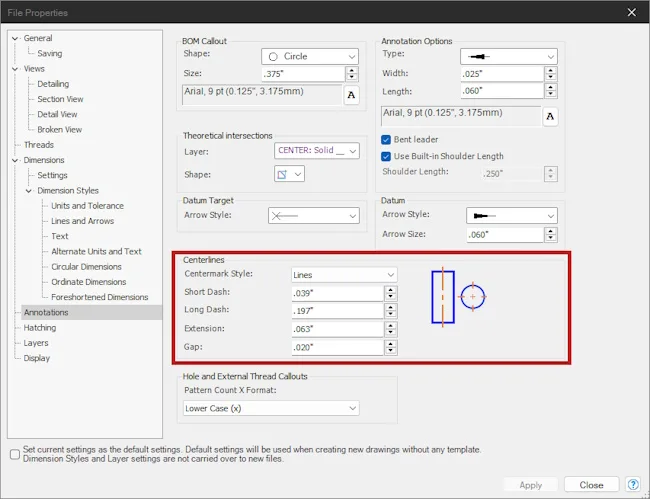Screen dimensions: 650x499
Task: Select Hatching in the tree
Action: click(x=39, y=328)
